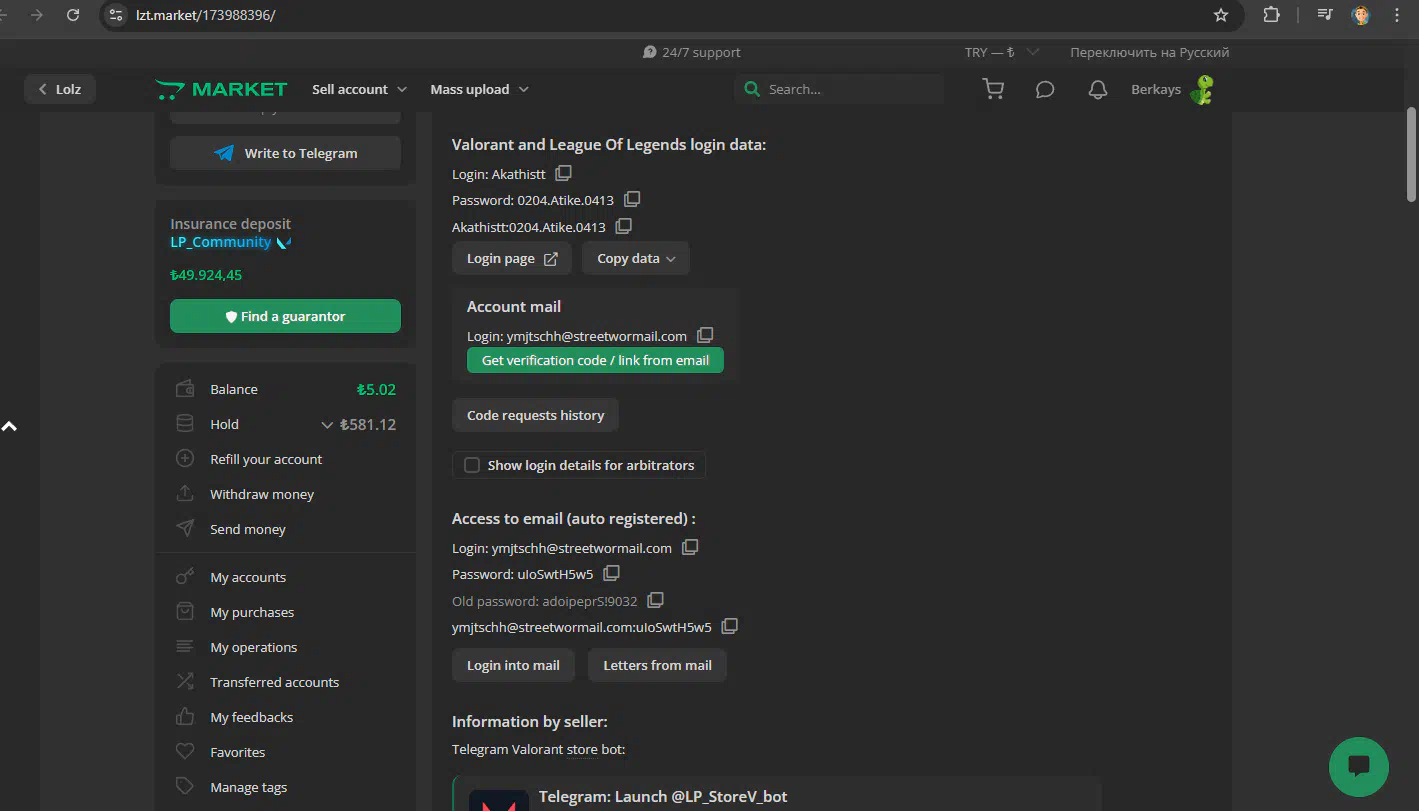Expand the Hold amount chevron
The width and height of the screenshot is (1419, 811).
[327, 425]
